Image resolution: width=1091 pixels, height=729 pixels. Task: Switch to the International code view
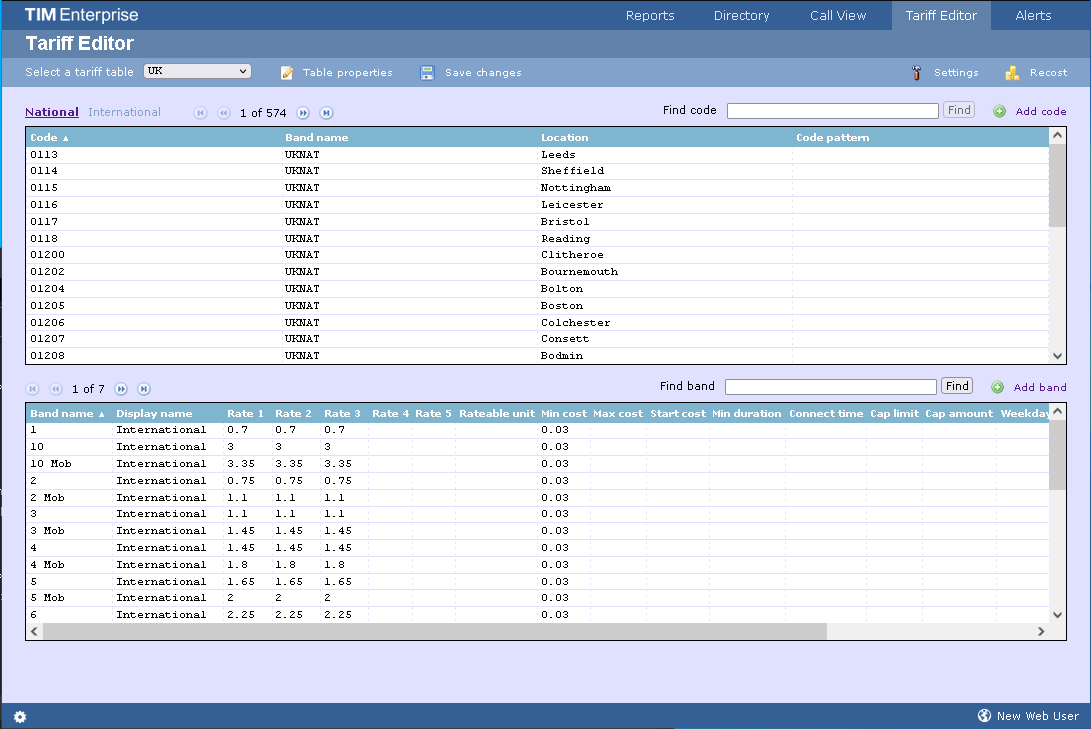point(124,111)
